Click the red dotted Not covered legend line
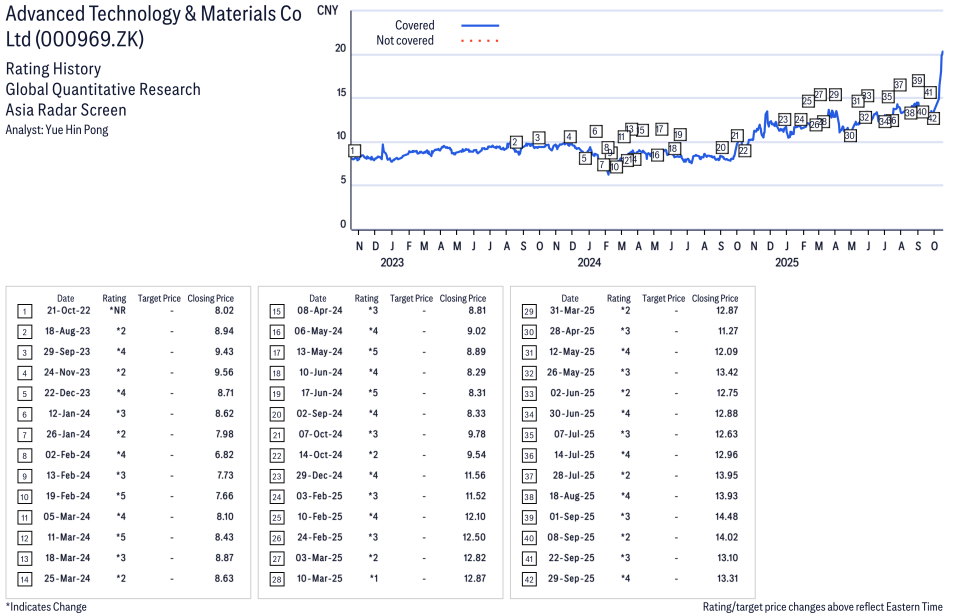This screenshot has width=954, height=614. 480,41
